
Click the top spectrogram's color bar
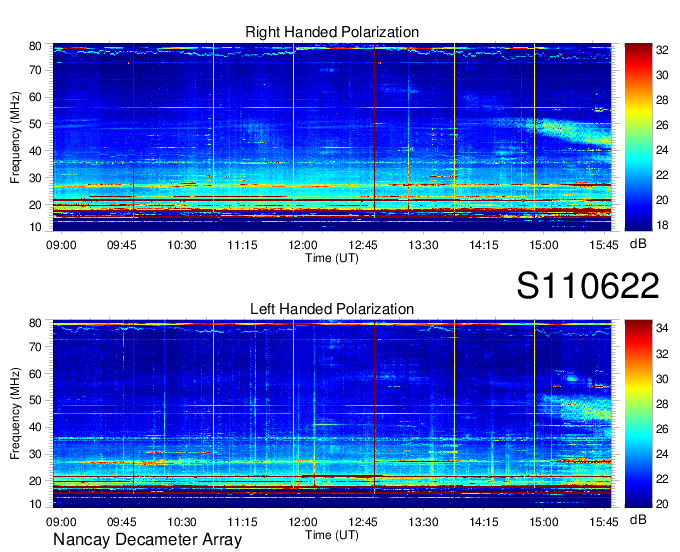pos(638,137)
